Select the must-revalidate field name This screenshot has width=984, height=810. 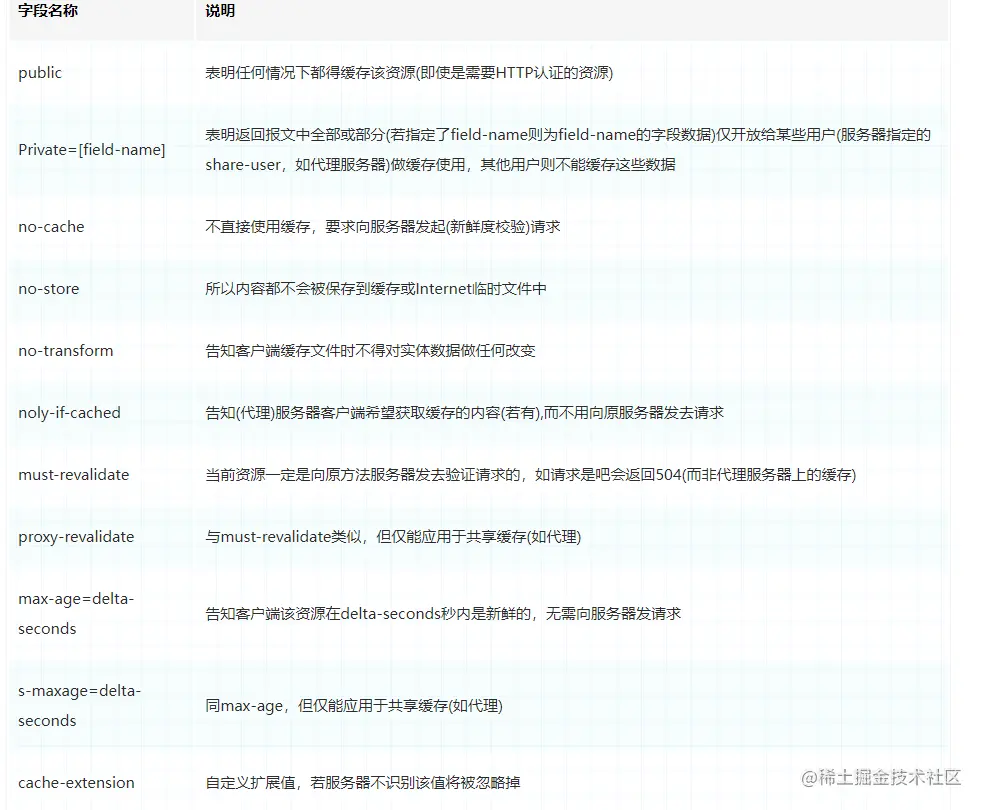coord(74,475)
